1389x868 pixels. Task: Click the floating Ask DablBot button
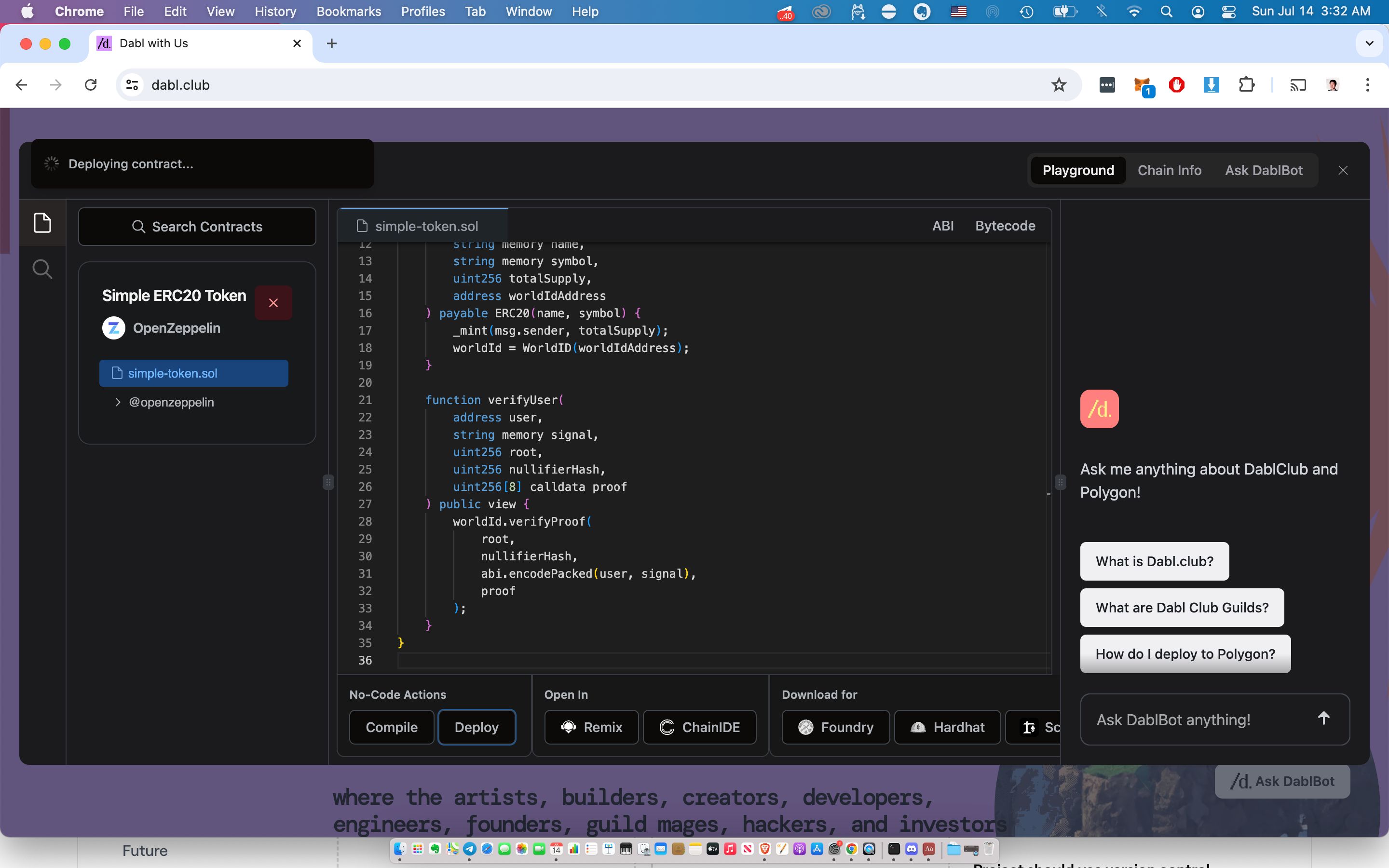coord(1282,781)
